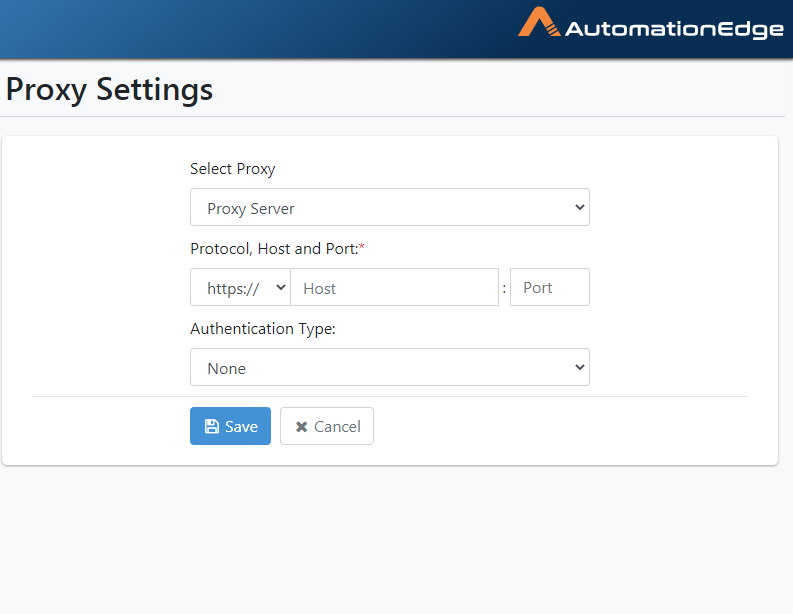Screen dimensions: 793x614
Task: Expand the https:// protocol dropdown
Action: (240, 287)
